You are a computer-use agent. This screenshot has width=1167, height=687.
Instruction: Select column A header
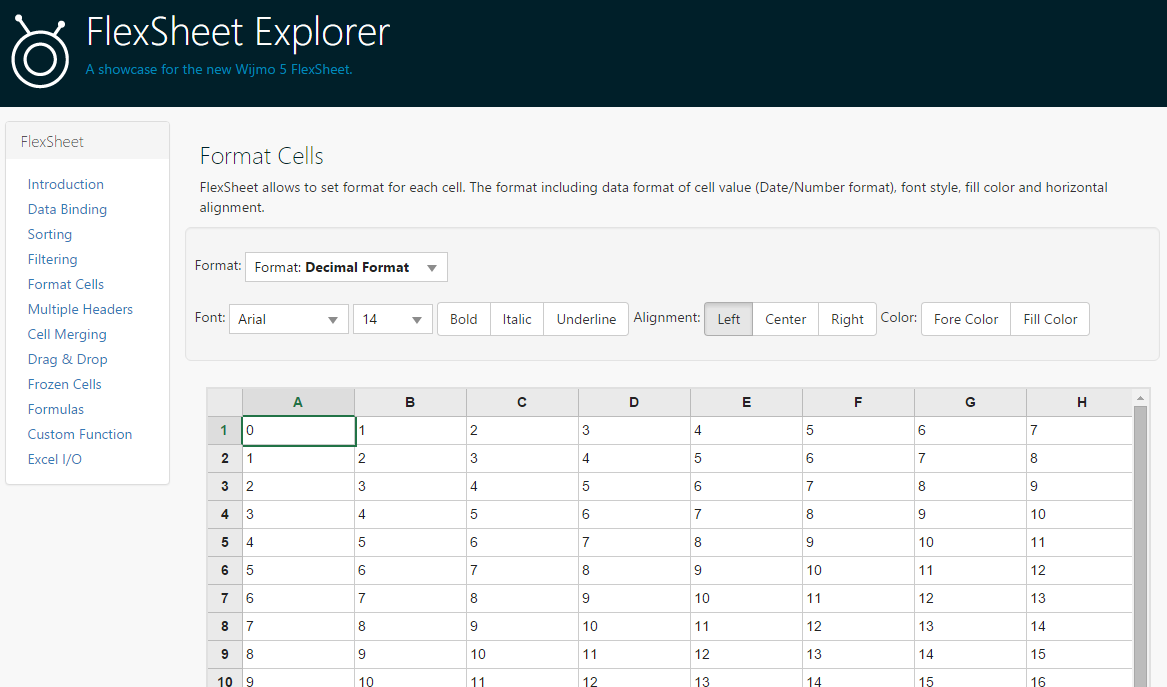(298, 403)
